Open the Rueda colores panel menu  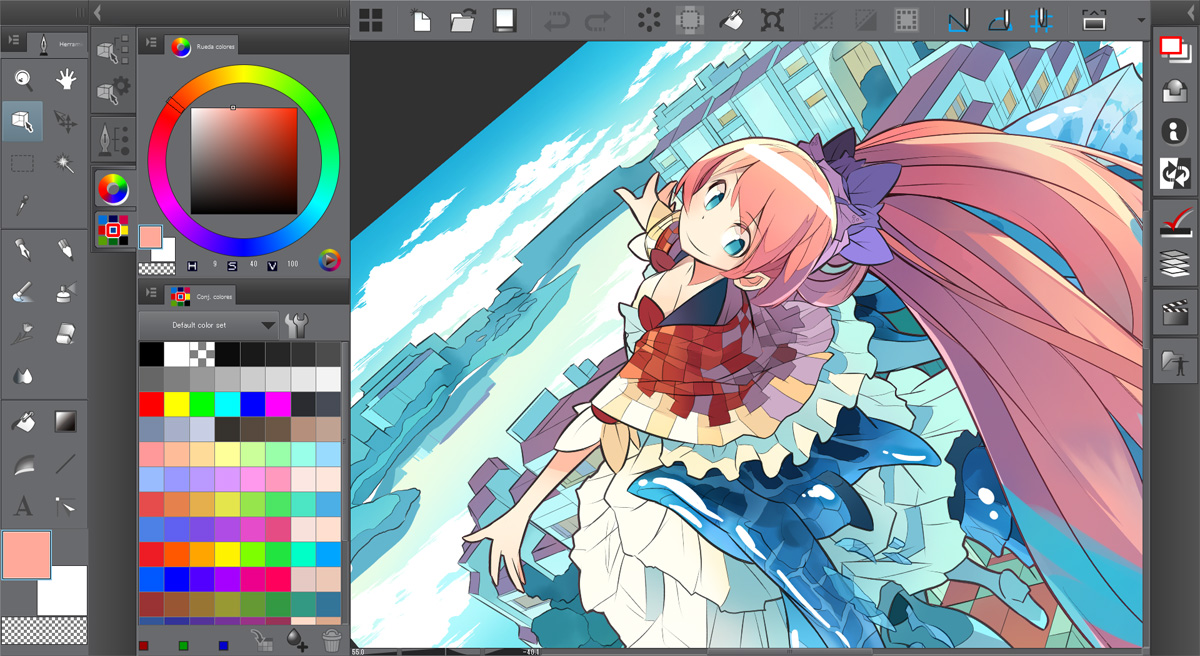[x=152, y=43]
